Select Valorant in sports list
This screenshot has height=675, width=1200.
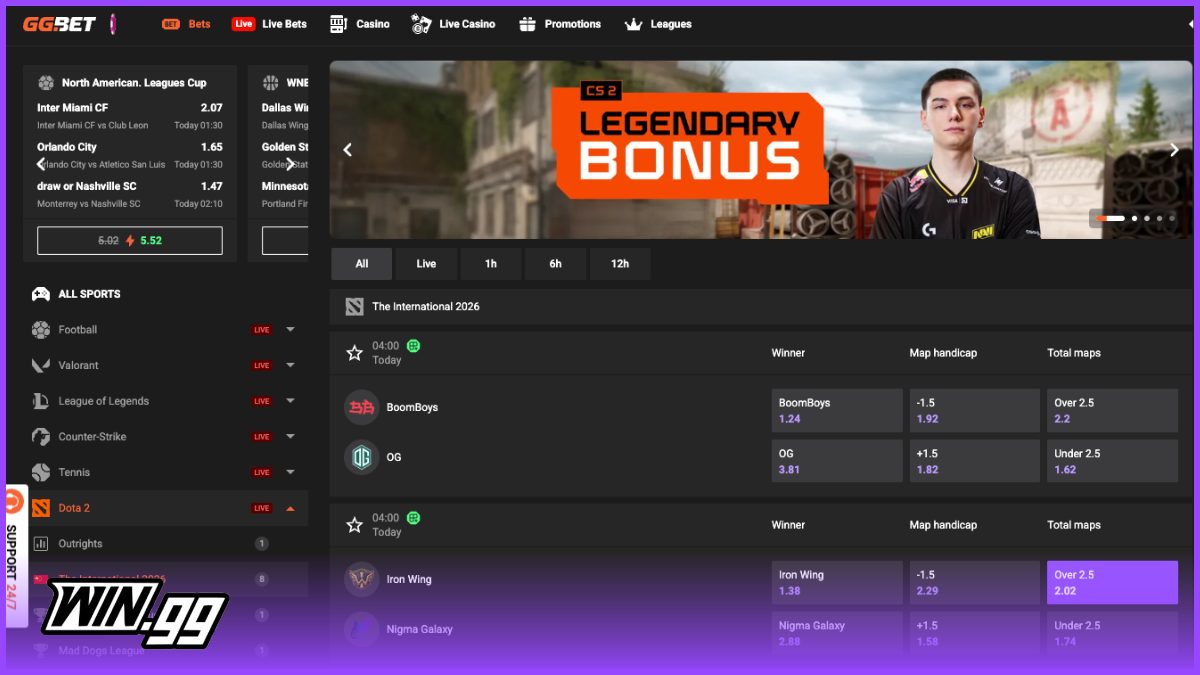pos(78,366)
